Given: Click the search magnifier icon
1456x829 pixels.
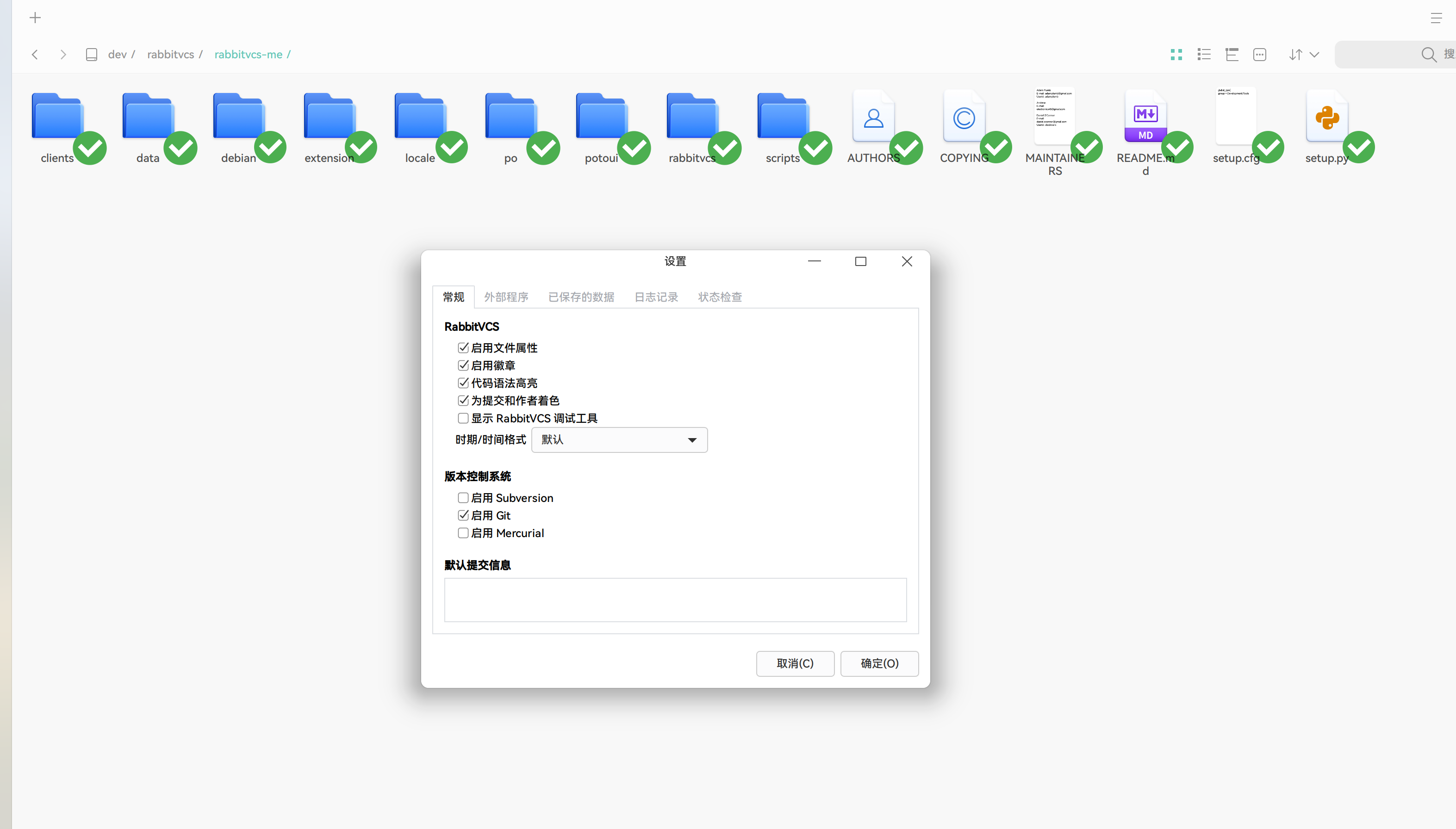Looking at the screenshot, I should tap(1429, 54).
